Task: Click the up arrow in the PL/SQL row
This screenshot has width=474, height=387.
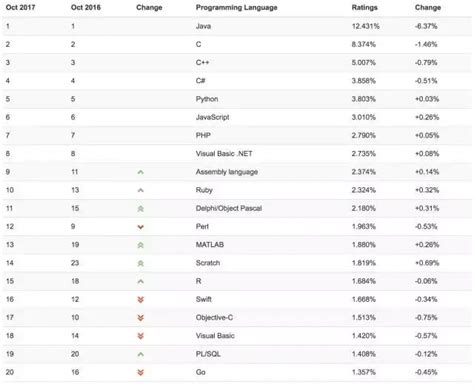Action: [141, 354]
